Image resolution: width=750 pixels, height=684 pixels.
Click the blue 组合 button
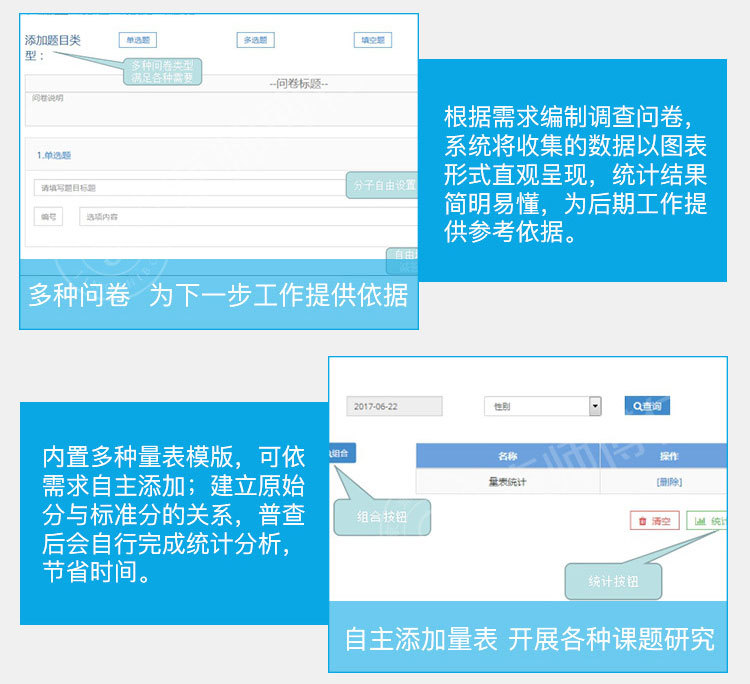click(x=342, y=453)
